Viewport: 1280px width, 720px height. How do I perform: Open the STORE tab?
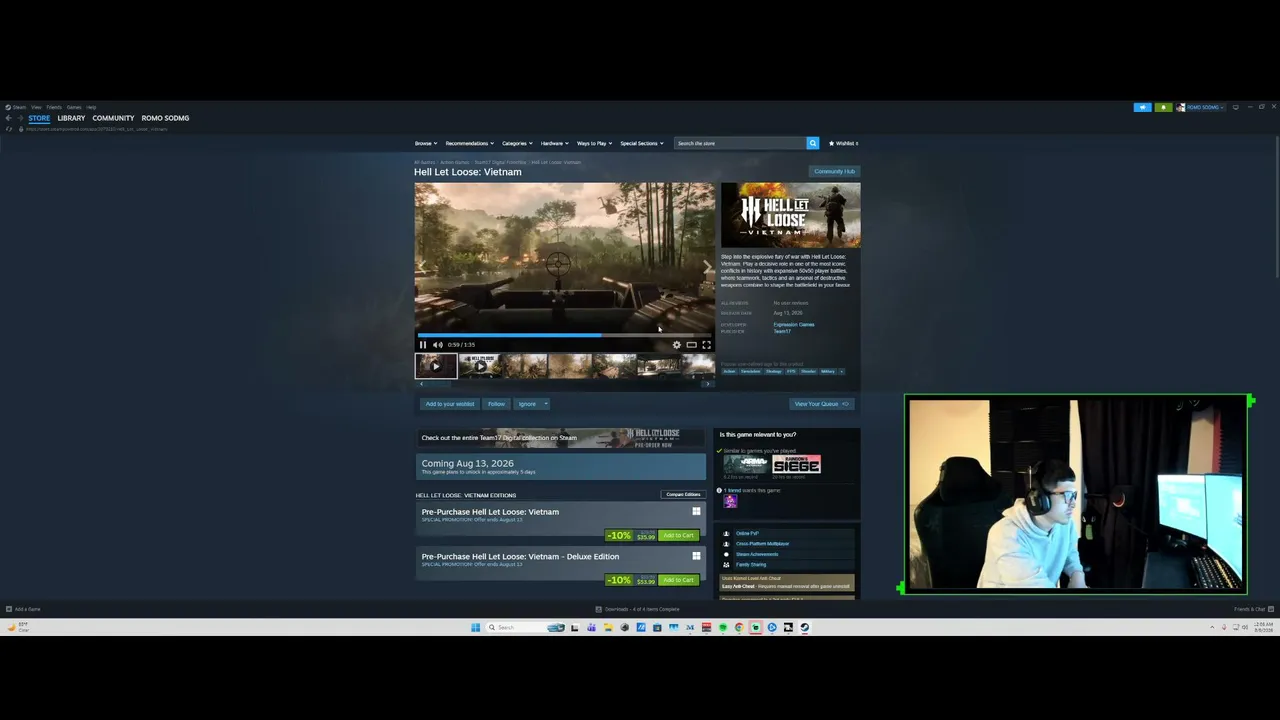point(39,118)
